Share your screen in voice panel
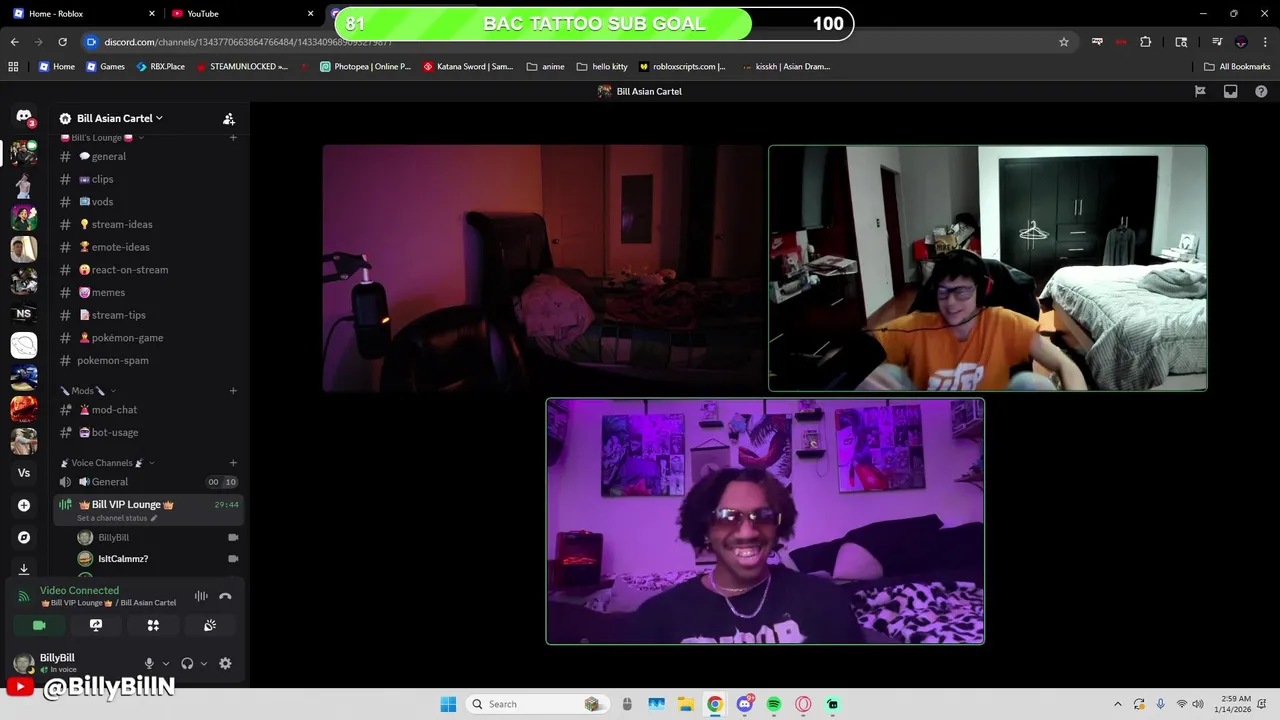Image resolution: width=1280 pixels, height=720 pixels. [96, 625]
